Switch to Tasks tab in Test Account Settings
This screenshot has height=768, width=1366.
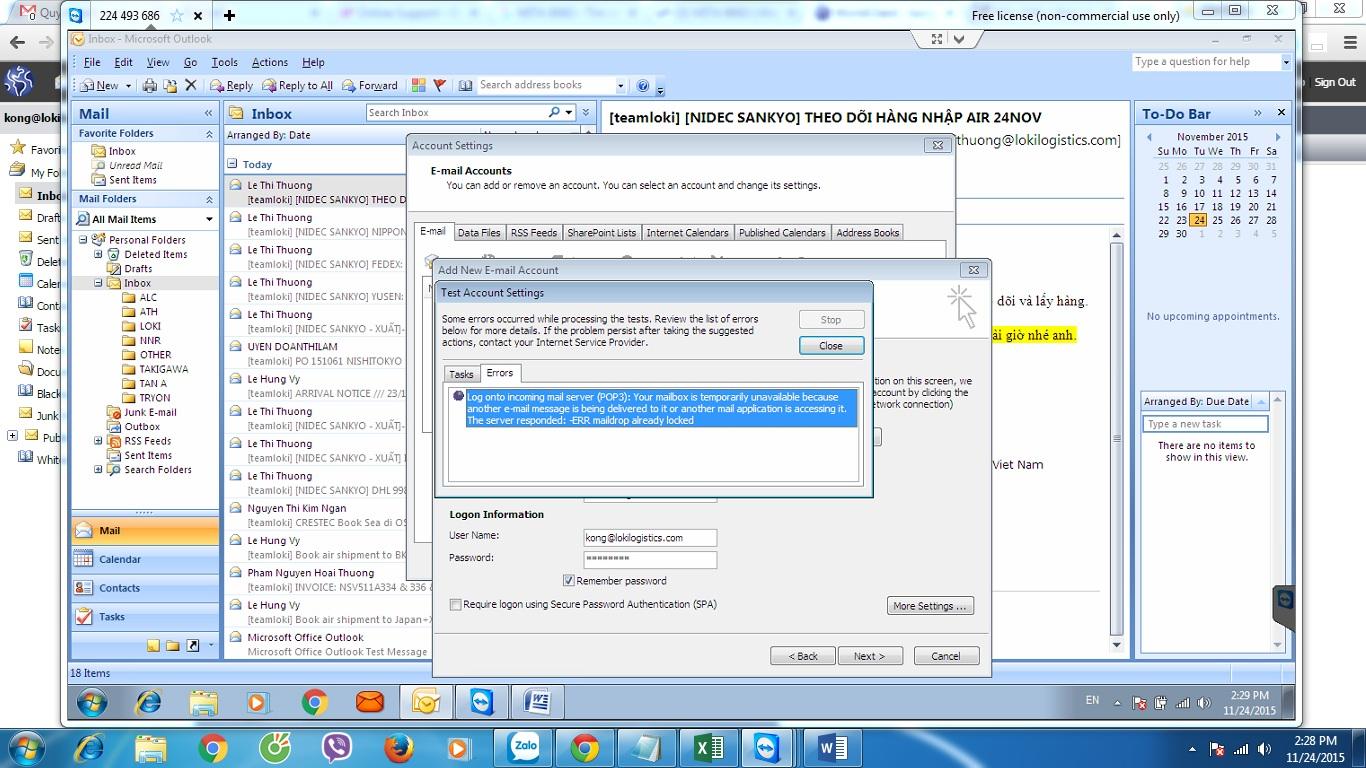pos(462,374)
